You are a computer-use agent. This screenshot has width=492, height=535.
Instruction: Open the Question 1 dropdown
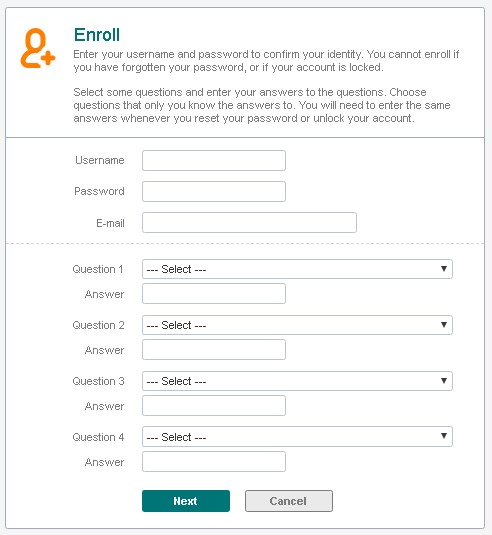[297, 269]
